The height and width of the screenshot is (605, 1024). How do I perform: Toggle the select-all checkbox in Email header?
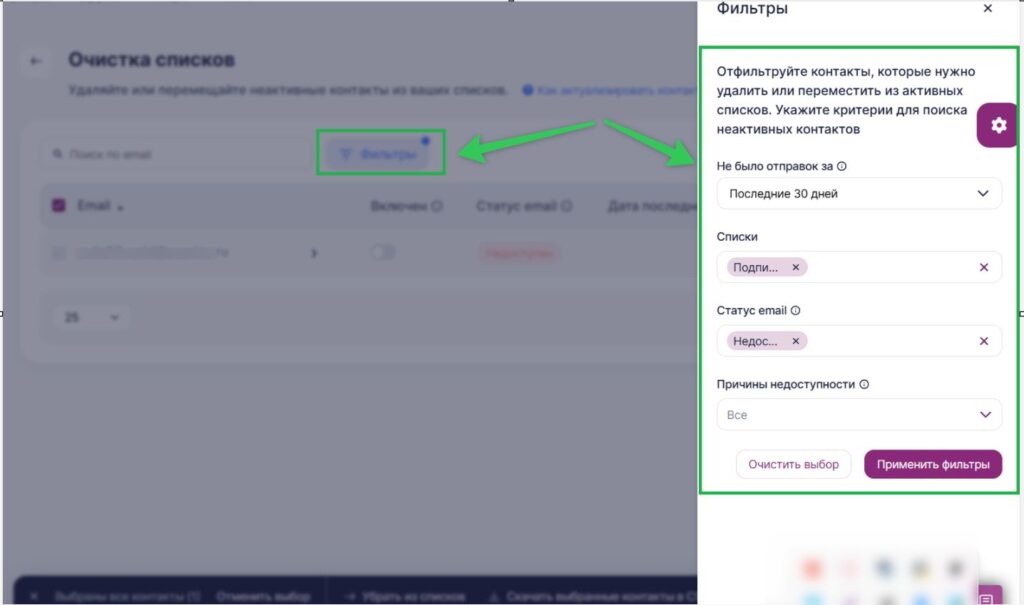(x=59, y=206)
